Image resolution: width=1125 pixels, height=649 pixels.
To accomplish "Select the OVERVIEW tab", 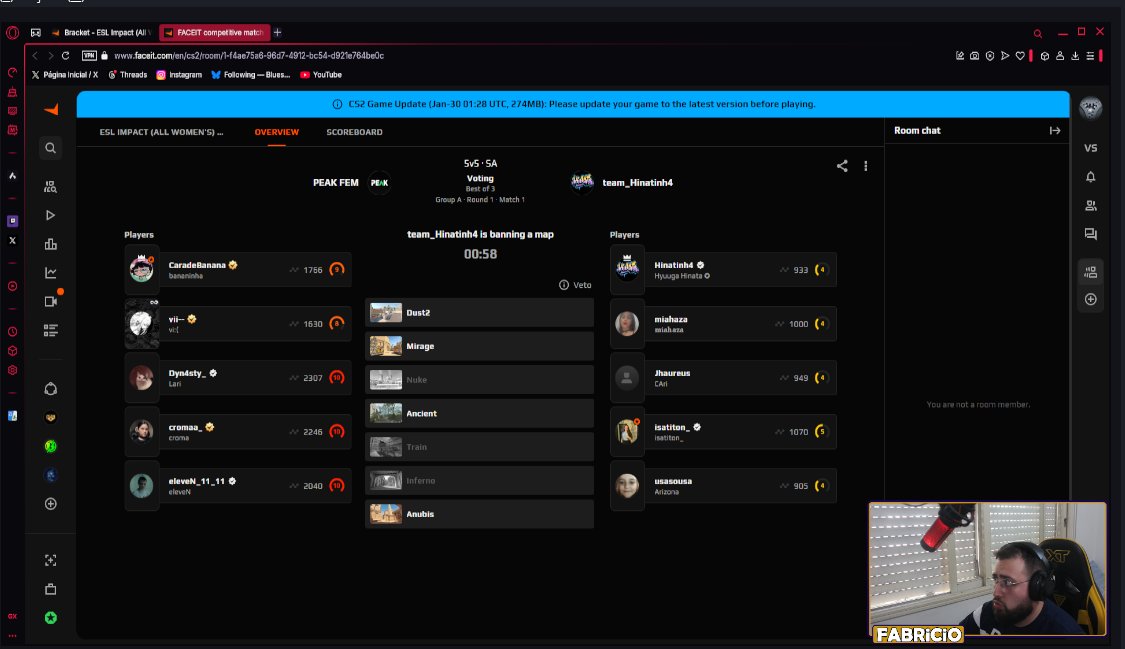I will pos(276,132).
